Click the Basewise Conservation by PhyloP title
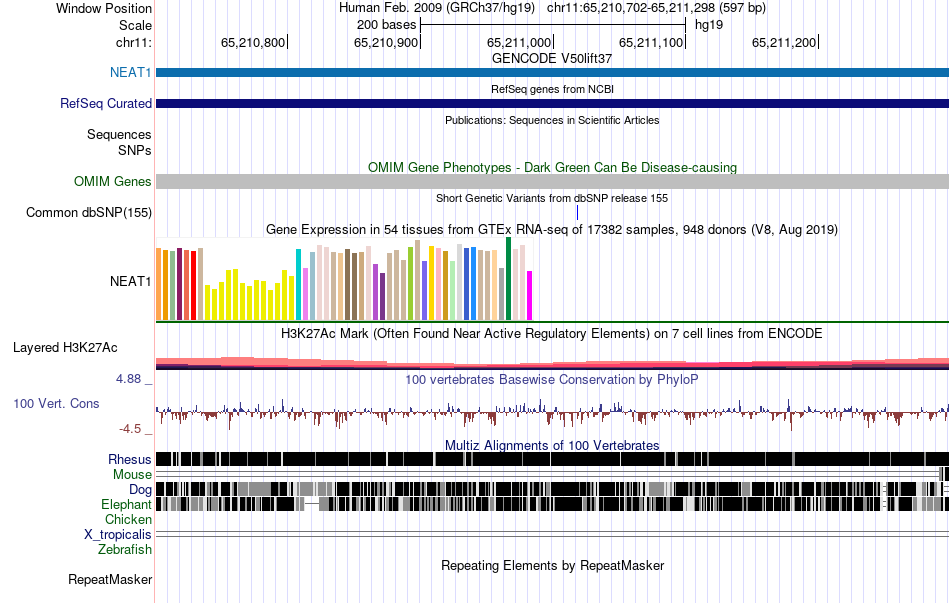 (552, 379)
